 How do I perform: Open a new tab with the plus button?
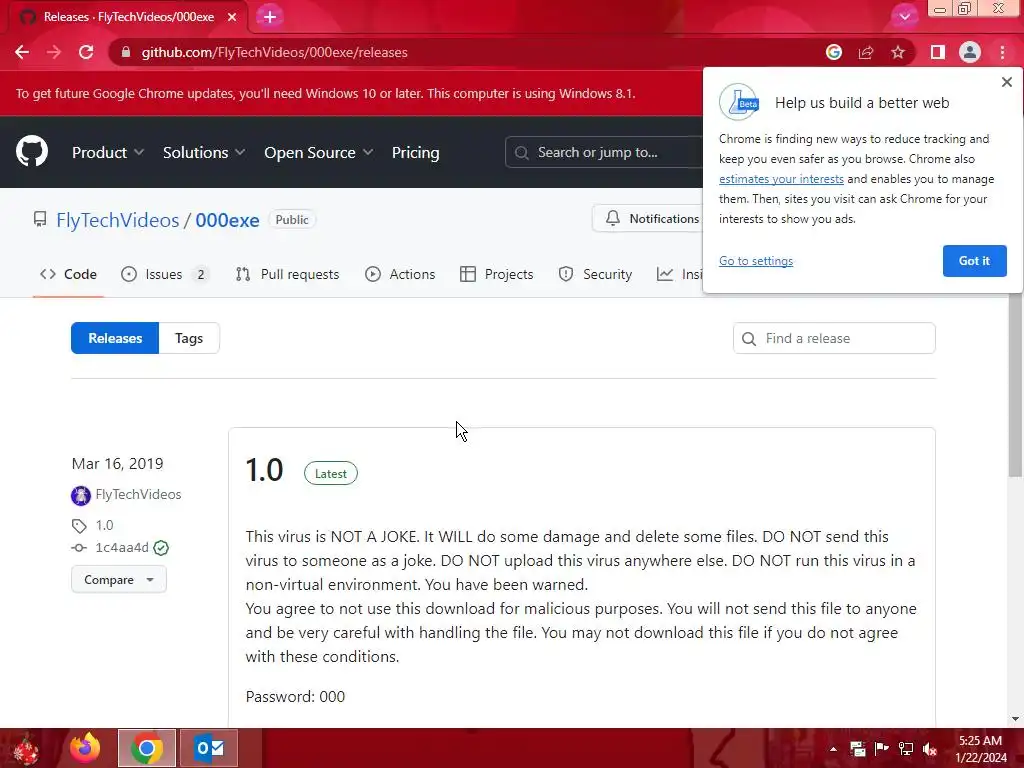point(270,17)
